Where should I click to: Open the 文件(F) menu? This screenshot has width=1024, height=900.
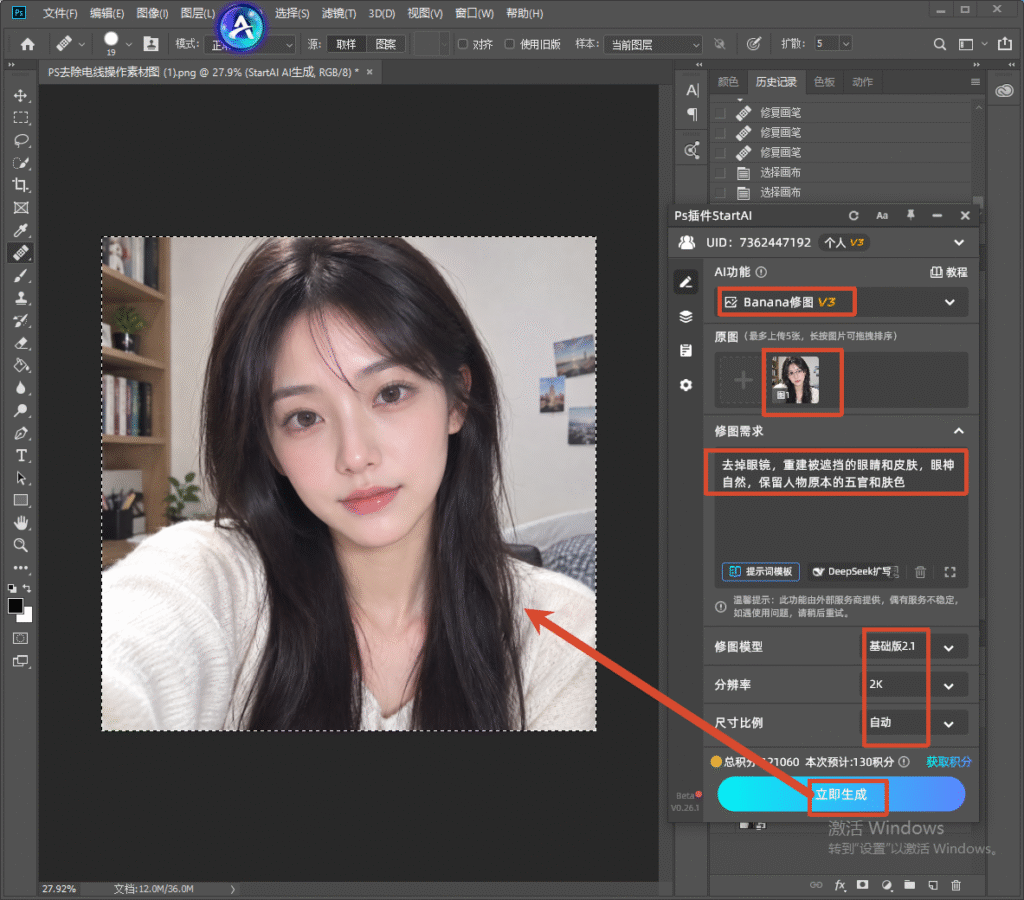[x=59, y=13]
